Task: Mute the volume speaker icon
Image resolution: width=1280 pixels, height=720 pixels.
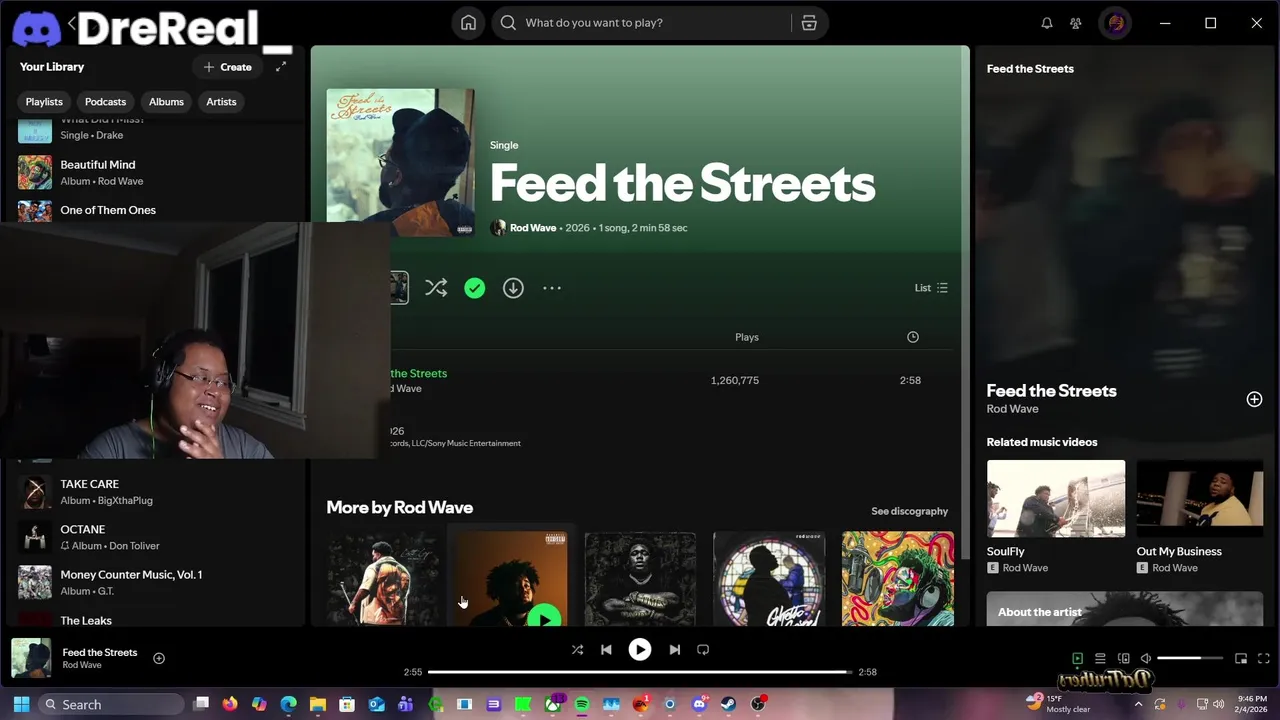Action: pos(1146,658)
